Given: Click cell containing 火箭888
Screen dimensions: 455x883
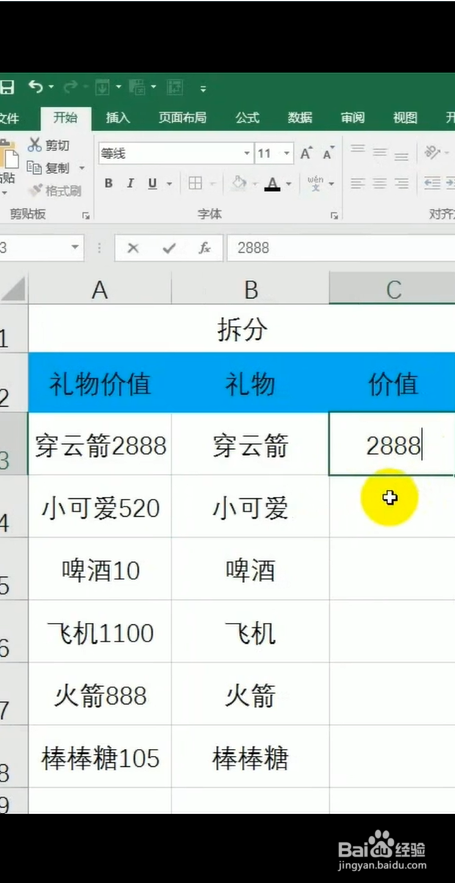Looking at the screenshot, I should (x=100, y=696).
